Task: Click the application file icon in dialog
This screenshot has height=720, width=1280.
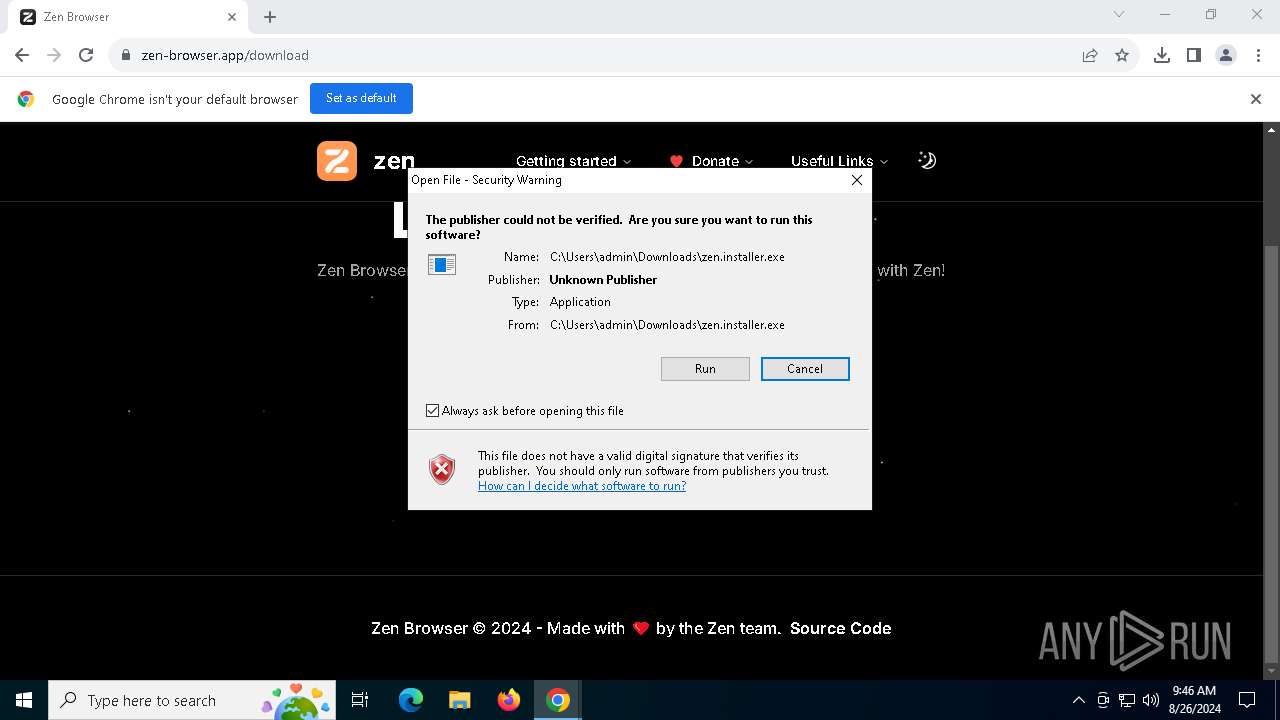Action: tap(442, 265)
